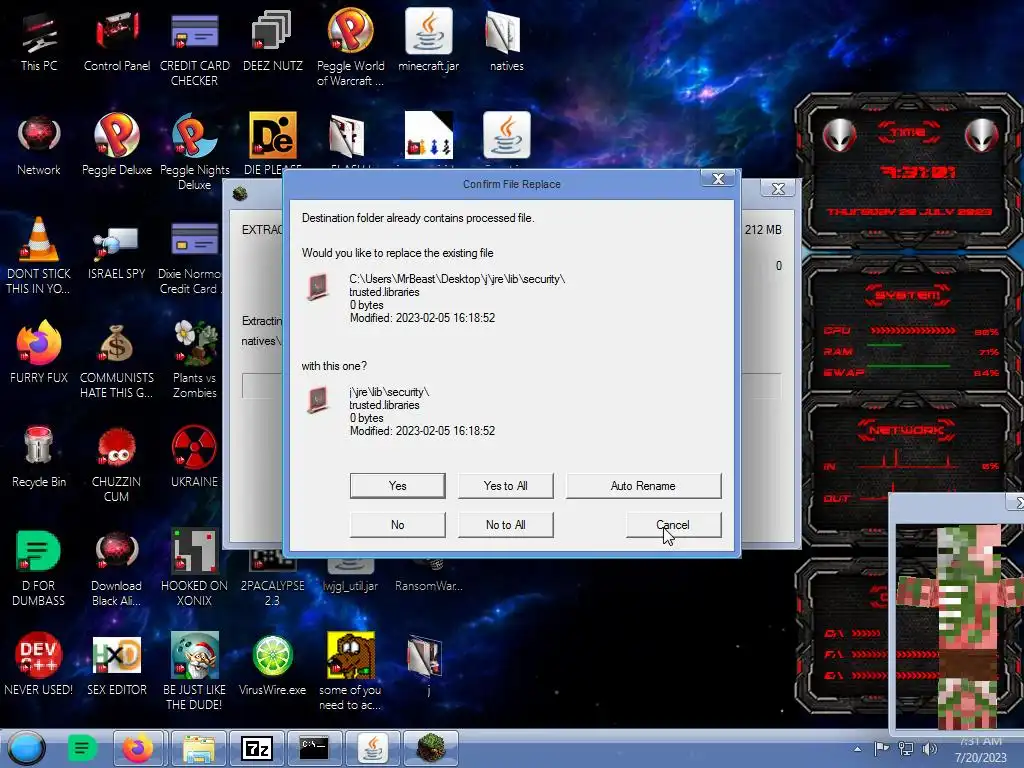1024x768 pixels.
Task: Select CHUZZIN desktop icon
Action: point(116,463)
